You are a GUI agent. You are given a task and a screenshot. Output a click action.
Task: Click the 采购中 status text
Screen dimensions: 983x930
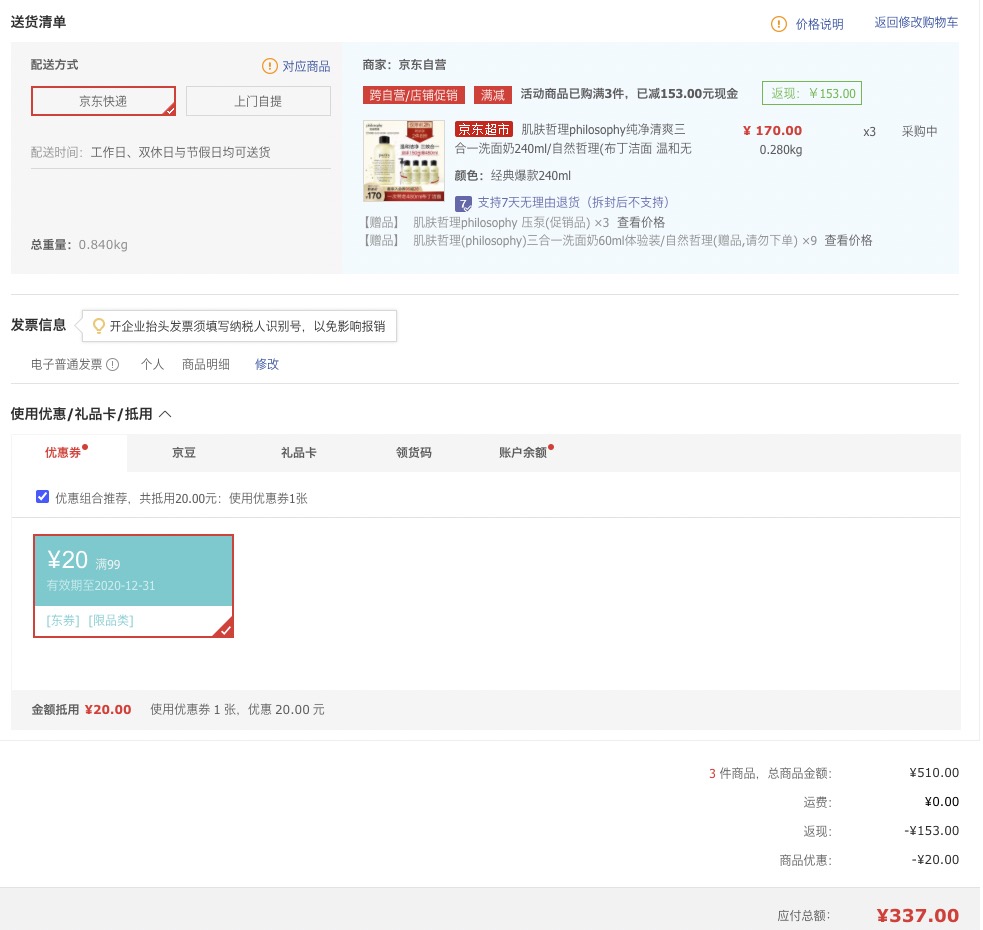(x=919, y=132)
